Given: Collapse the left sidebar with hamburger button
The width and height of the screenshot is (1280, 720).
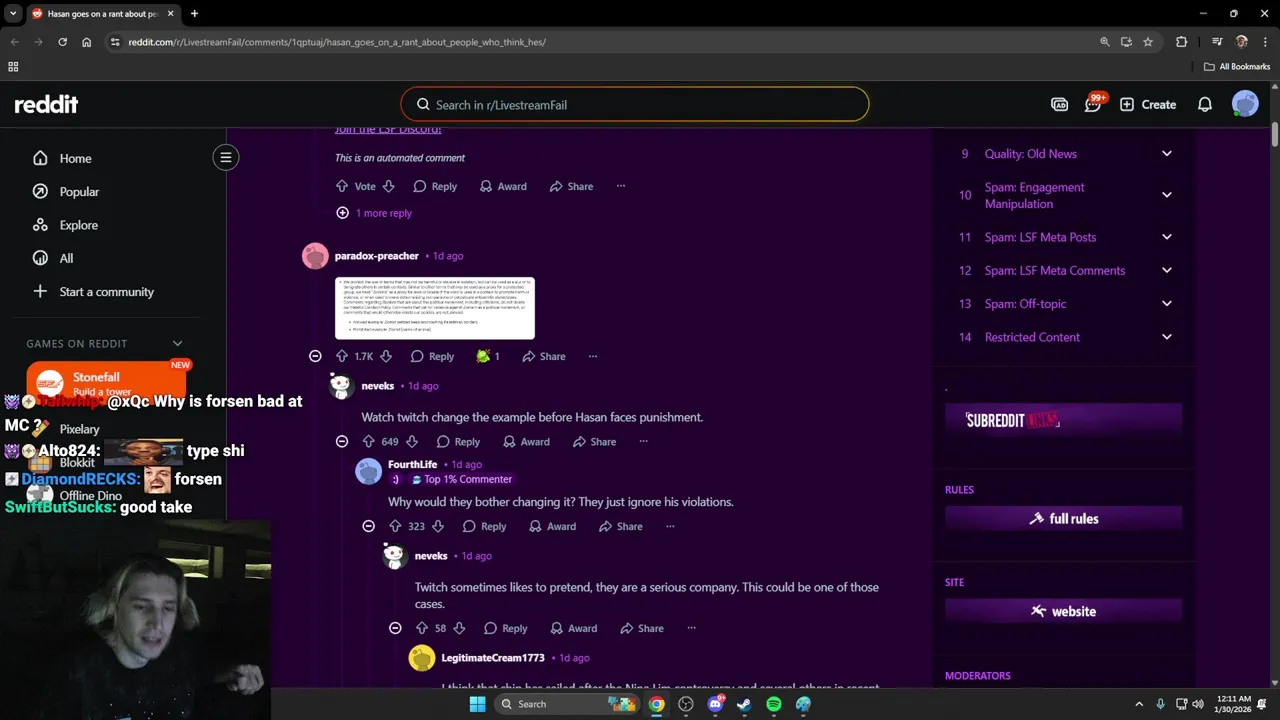Looking at the screenshot, I should click(226, 157).
